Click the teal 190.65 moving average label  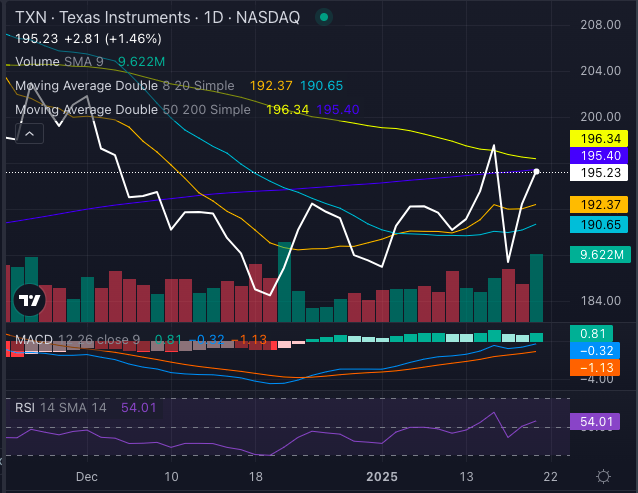coord(595,226)
